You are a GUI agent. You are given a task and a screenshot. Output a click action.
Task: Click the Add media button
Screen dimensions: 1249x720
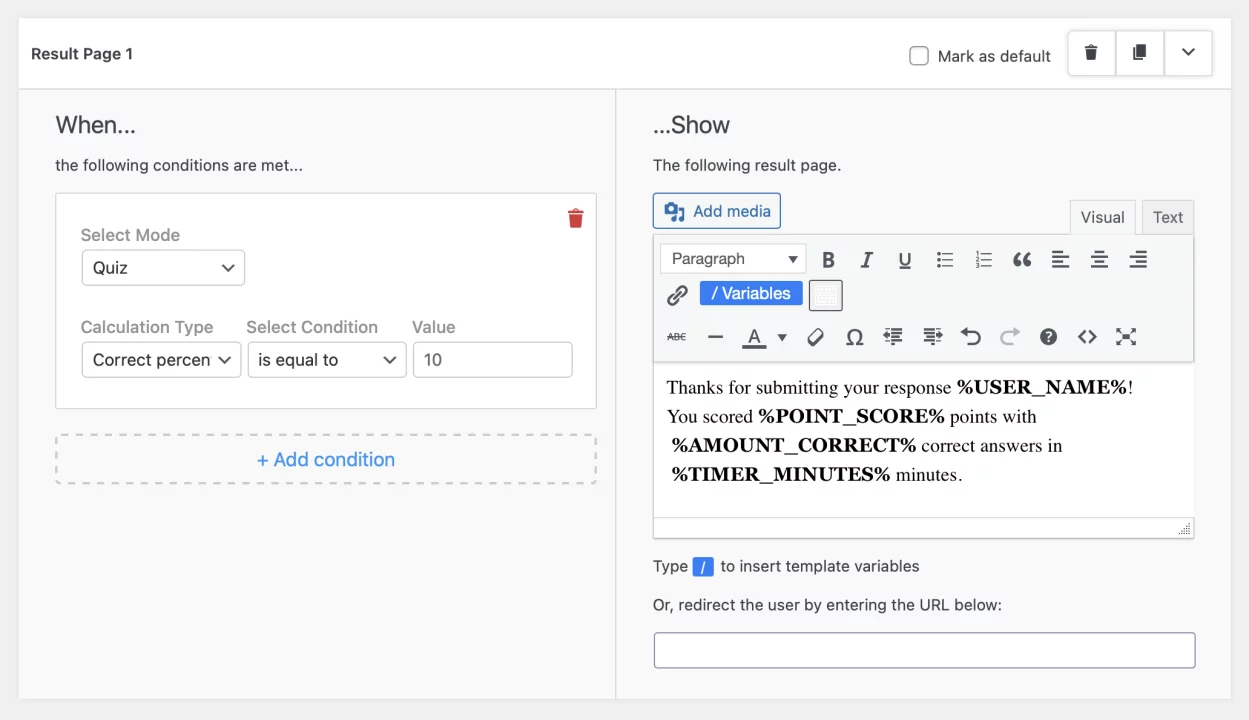point(717,211)
